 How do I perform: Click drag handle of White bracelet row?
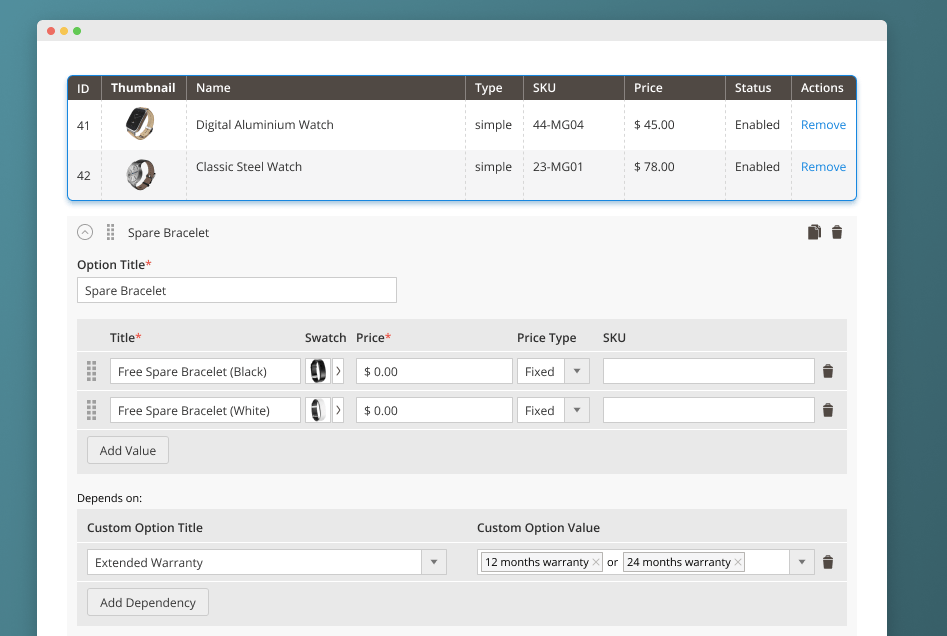click(x=92, y=410)
